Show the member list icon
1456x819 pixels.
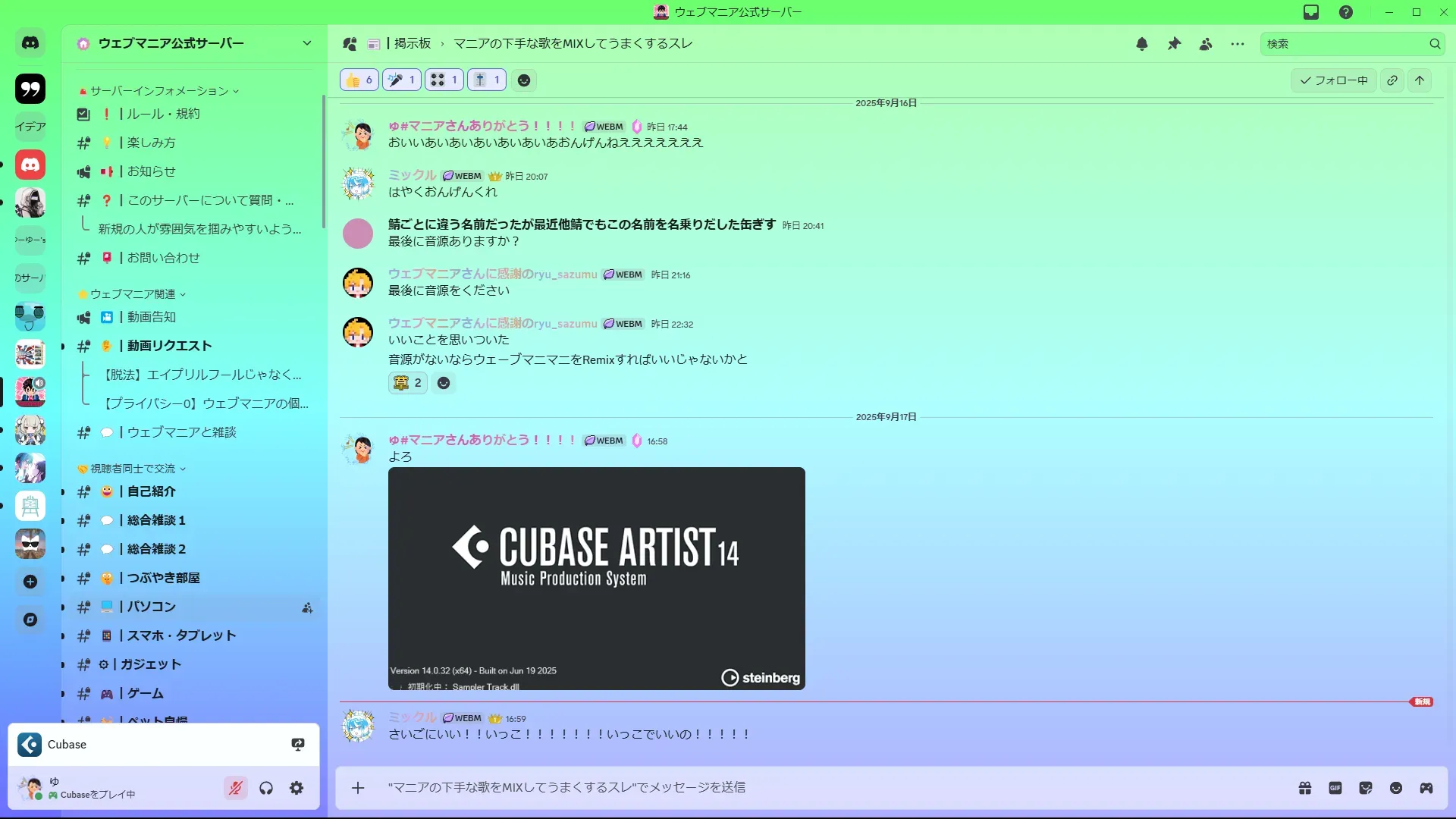(x=1206, y=44)
